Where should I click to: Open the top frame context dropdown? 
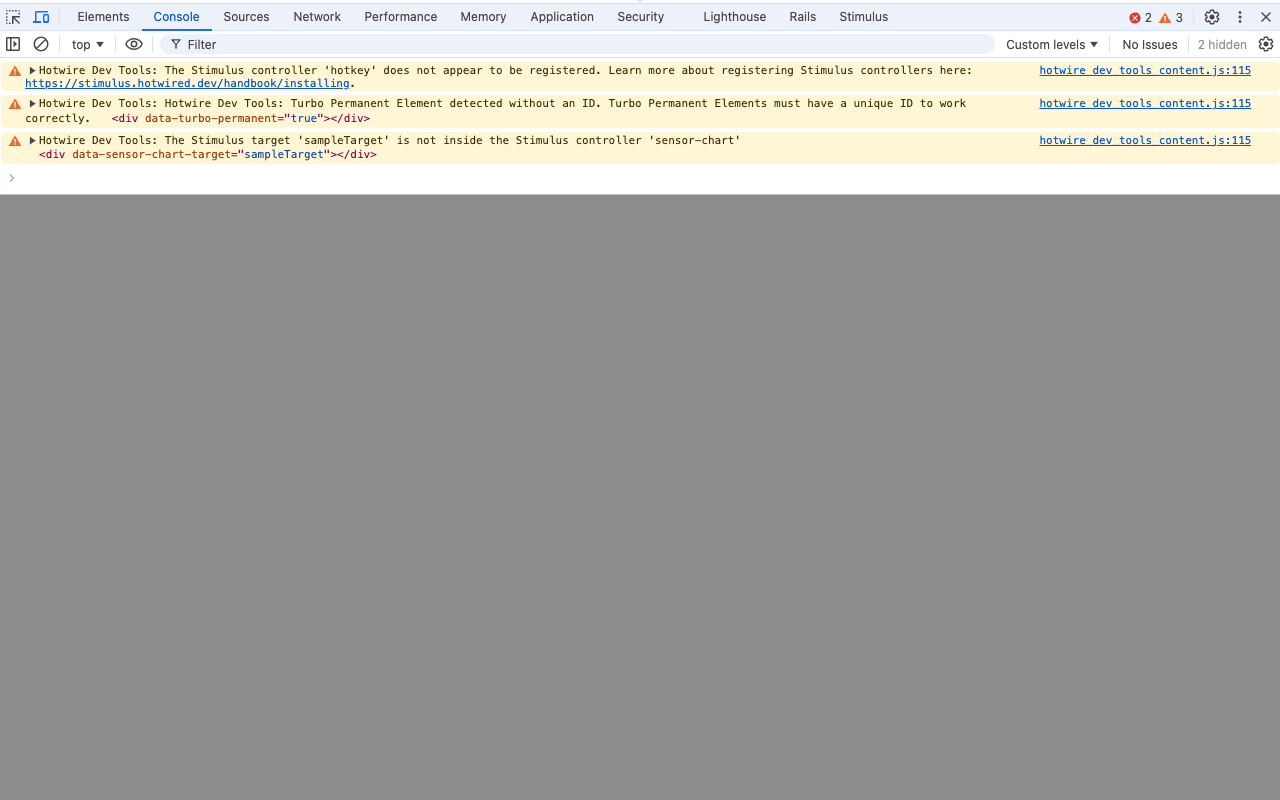point(86,44)
